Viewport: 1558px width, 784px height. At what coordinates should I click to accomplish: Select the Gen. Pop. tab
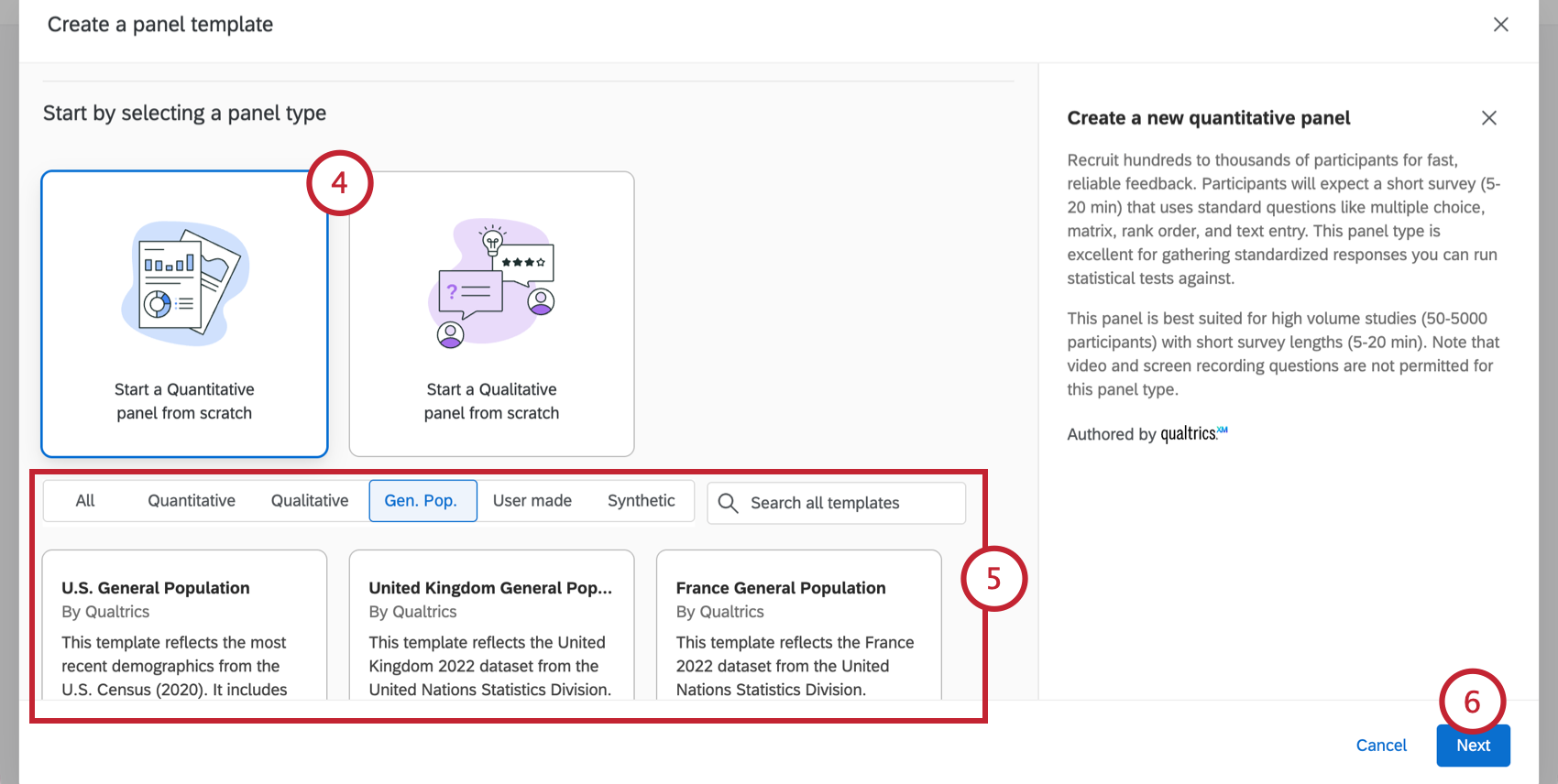(x=422, y=501)
